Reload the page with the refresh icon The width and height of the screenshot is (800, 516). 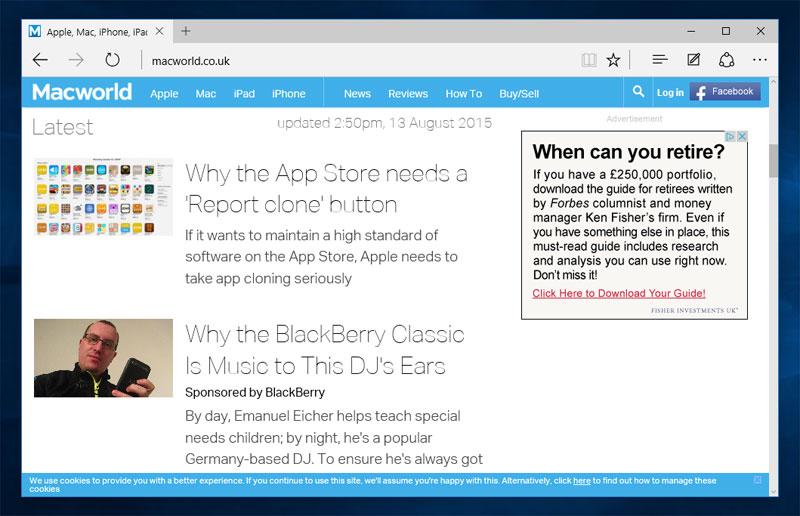[x=112, y=60]
